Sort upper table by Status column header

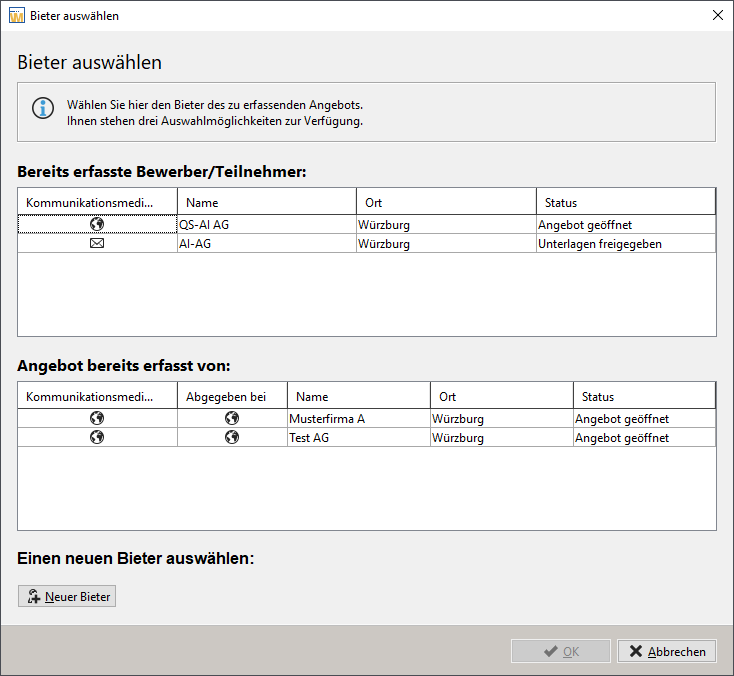(x=626, y=202)
